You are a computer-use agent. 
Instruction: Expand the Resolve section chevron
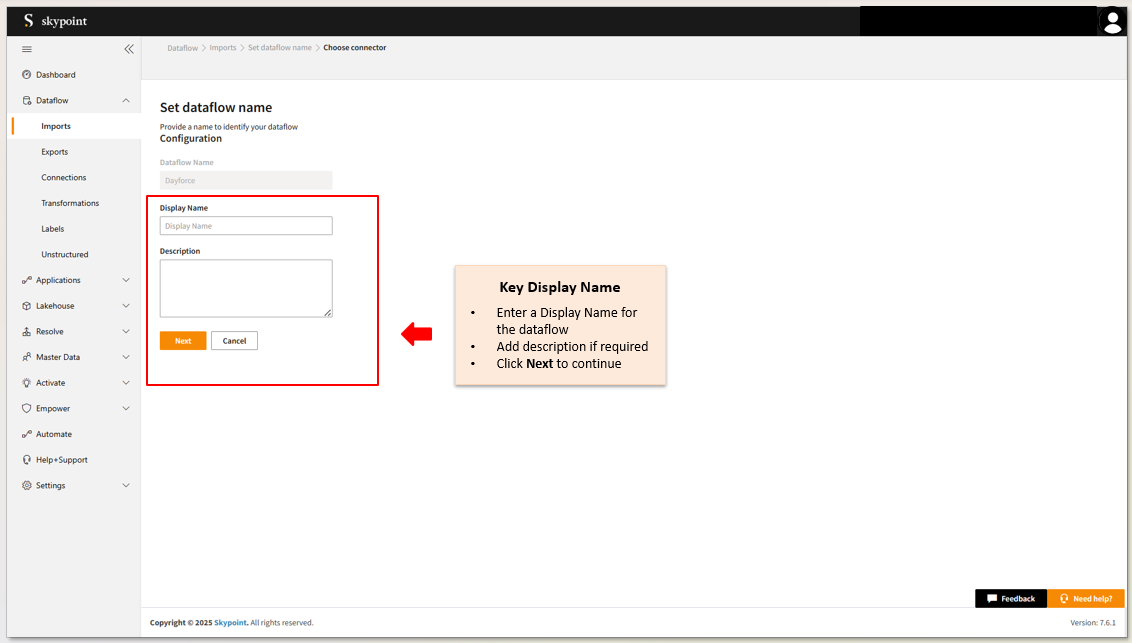click(x=126, y=332)
